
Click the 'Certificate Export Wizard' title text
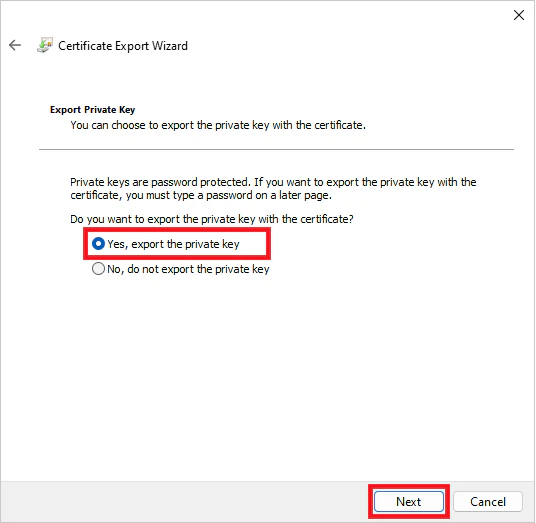tap(123, 46)
